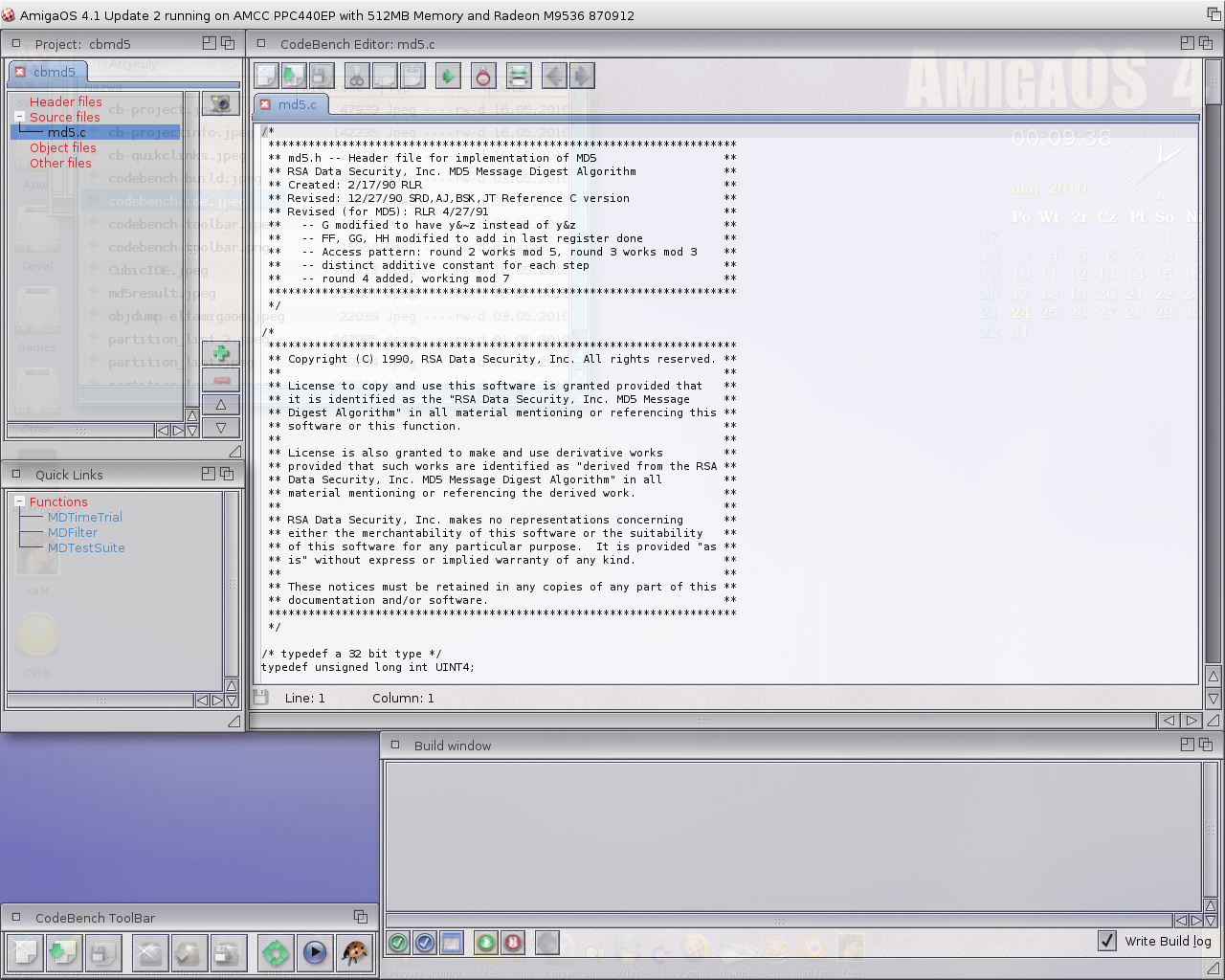Click the grey stop octagon in the Build window
The height and width of the screenshot is (980, 1225).
coord(547,943)
